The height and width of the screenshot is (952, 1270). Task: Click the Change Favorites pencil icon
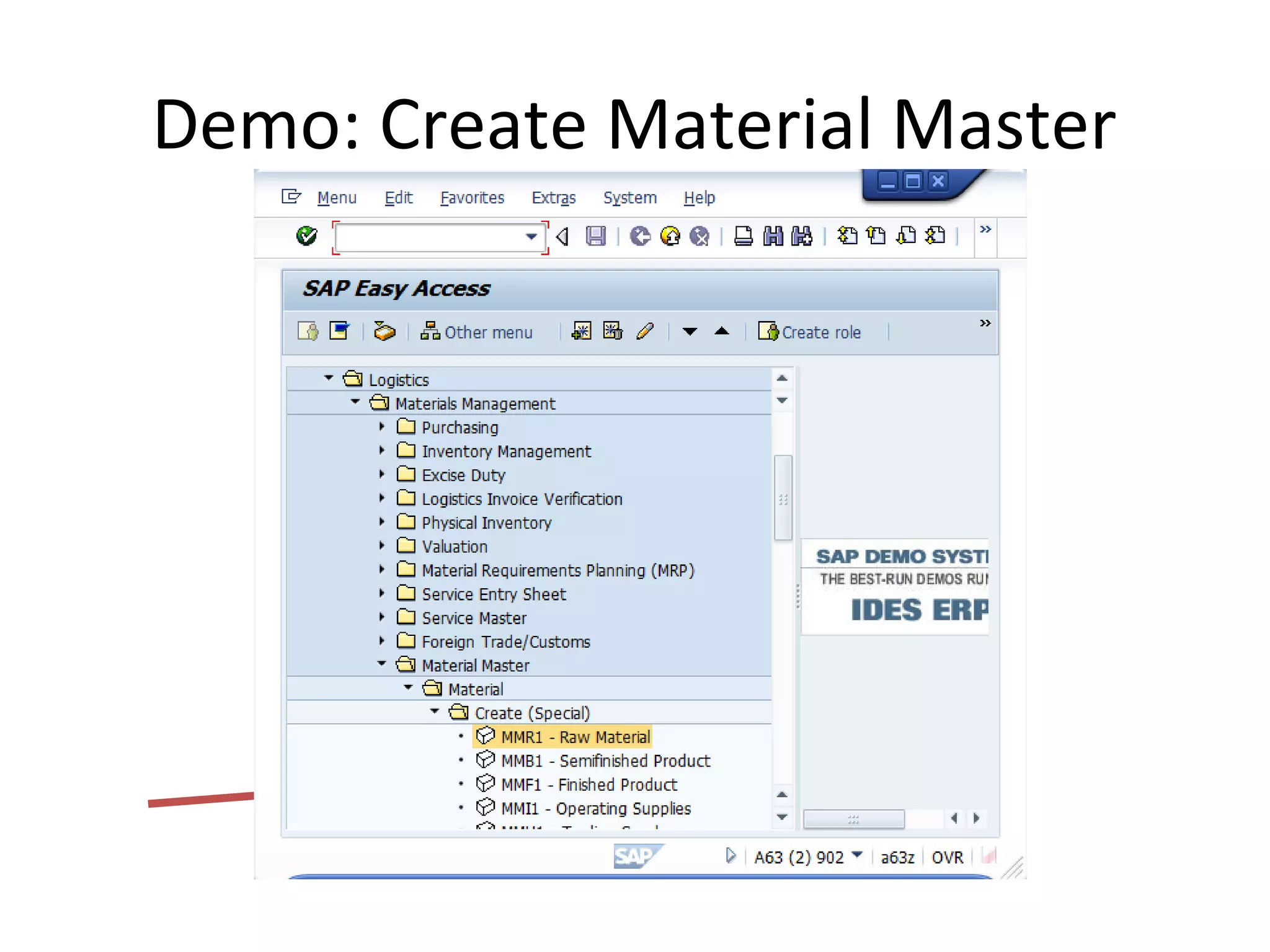(645, 331)
